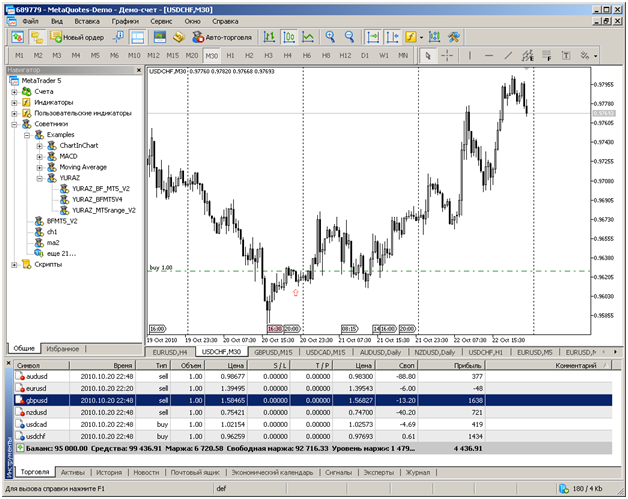Expand the Счета tree node
The width and height of the screenshot is (628, 499).
coord(14,92)
